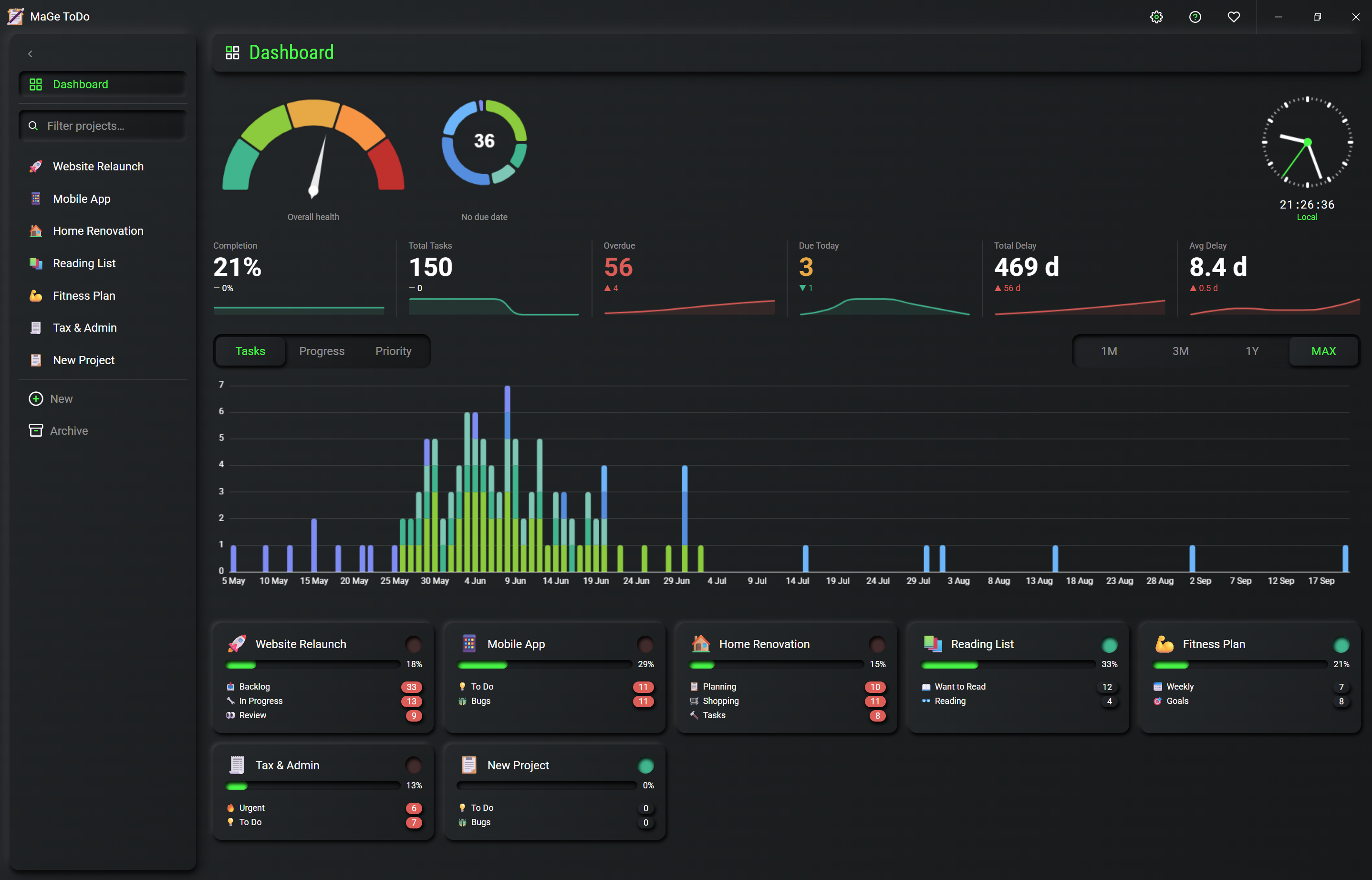Focus the Filter projects search field

pos(103,126)
